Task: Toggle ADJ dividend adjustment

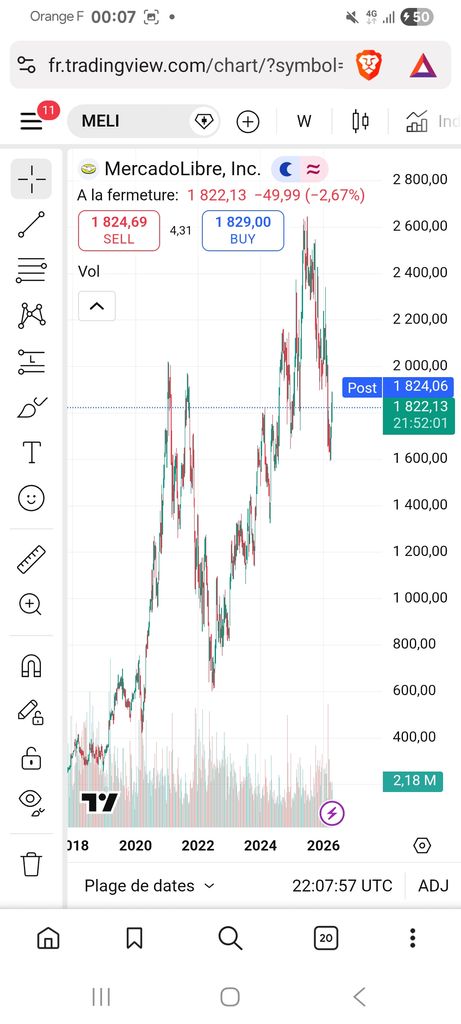Action: [x=434, y=886]
